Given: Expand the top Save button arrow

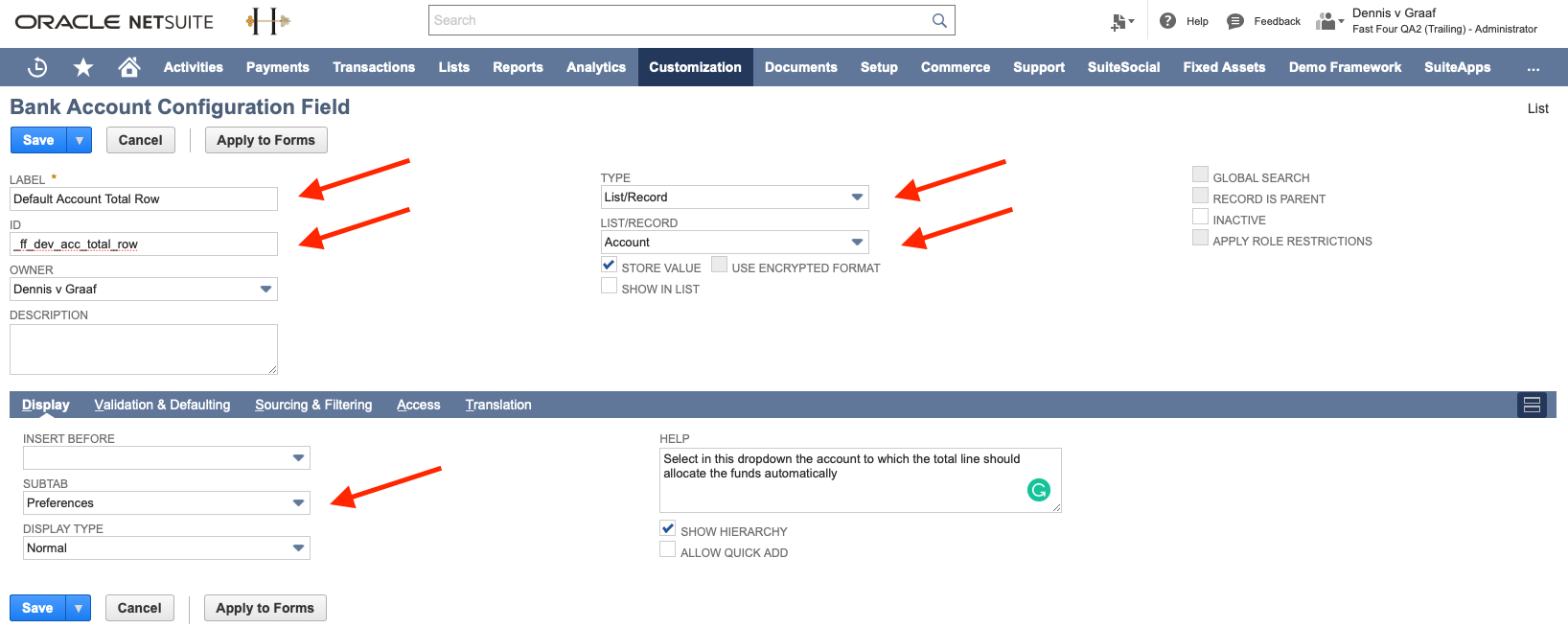Looking at the screenshot, I should coord(80,140).
